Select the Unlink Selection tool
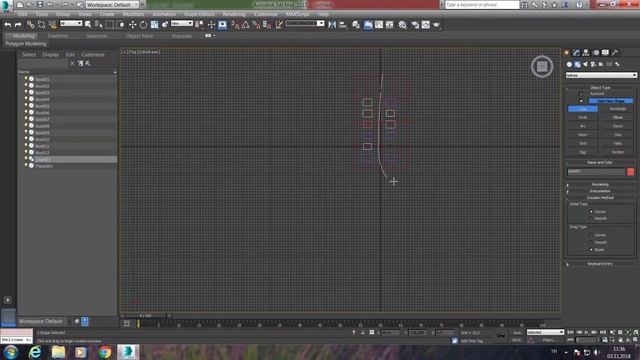This screenshot has width=640, height=360. click(x=41, y=25)
